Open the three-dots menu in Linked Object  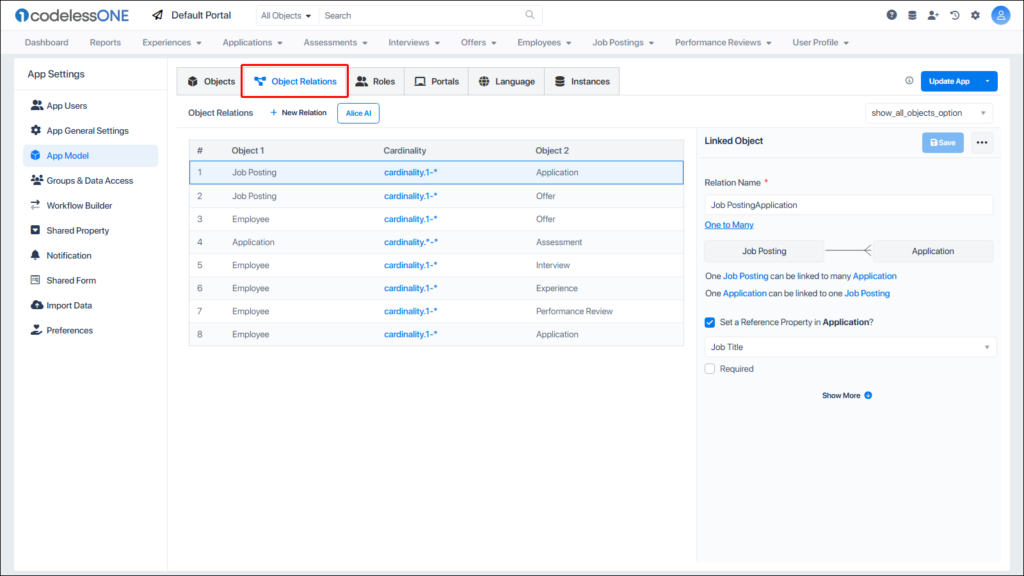(x=982, y=142)
